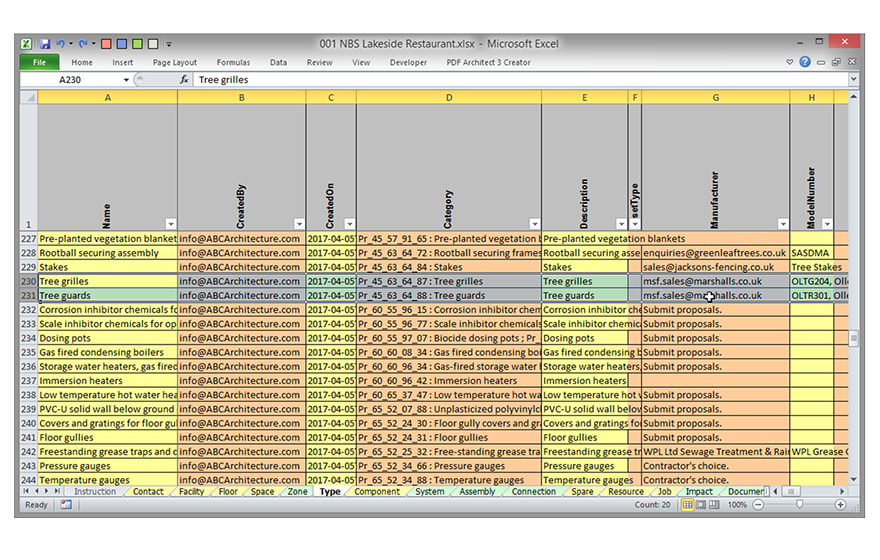The height and width of the screenshot is (560, 880).
Task: Switch to the Instruction sheet tab
Action: tap(95, 492)
